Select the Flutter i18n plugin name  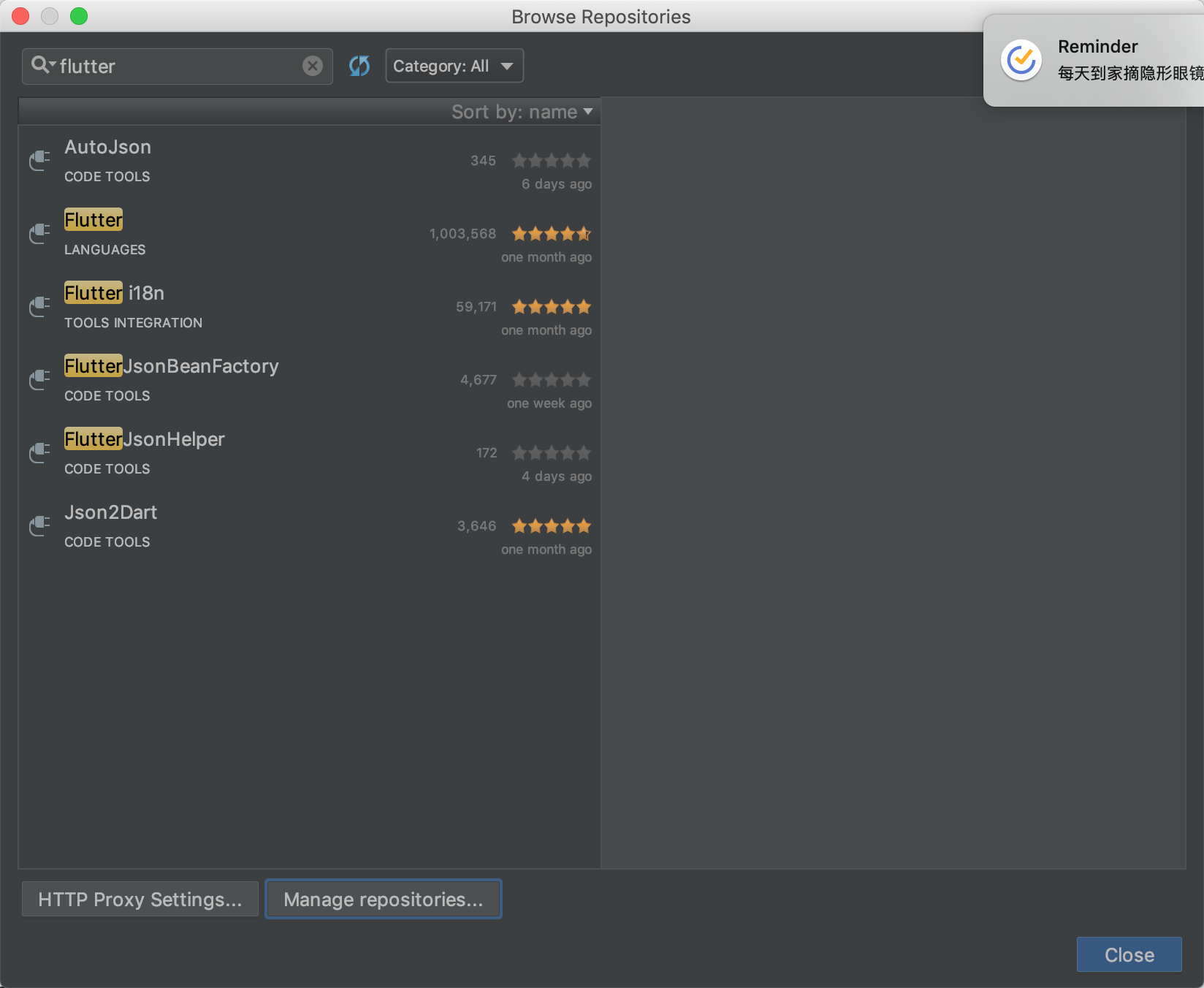(115, 293)
